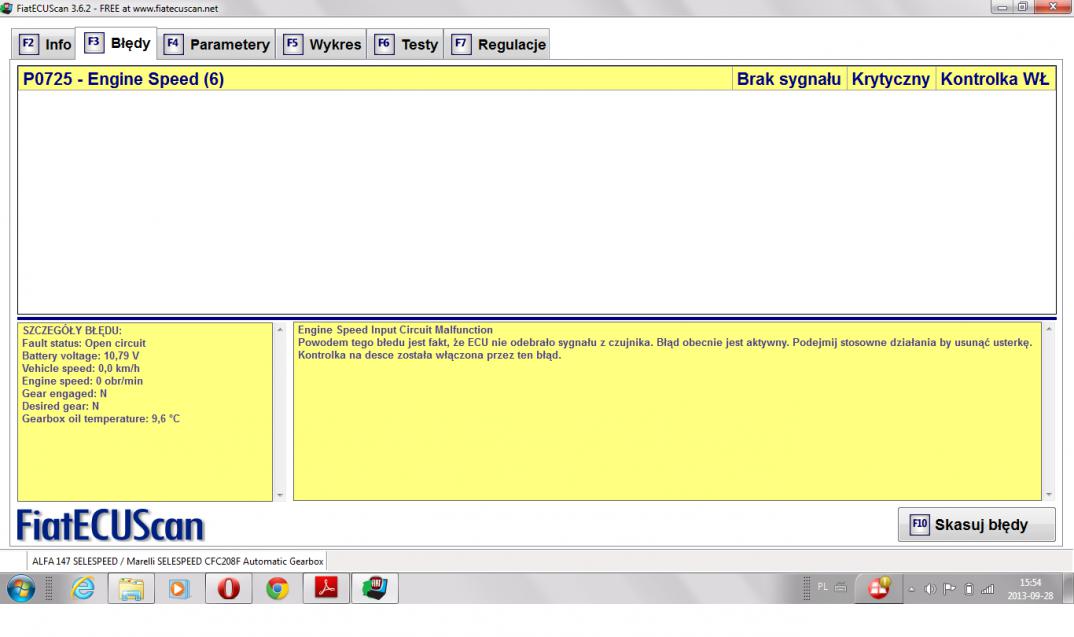The image size is (1074, 637).
Task: Click the Engine speed: 0 obr/min line
Action: point(82,381)
